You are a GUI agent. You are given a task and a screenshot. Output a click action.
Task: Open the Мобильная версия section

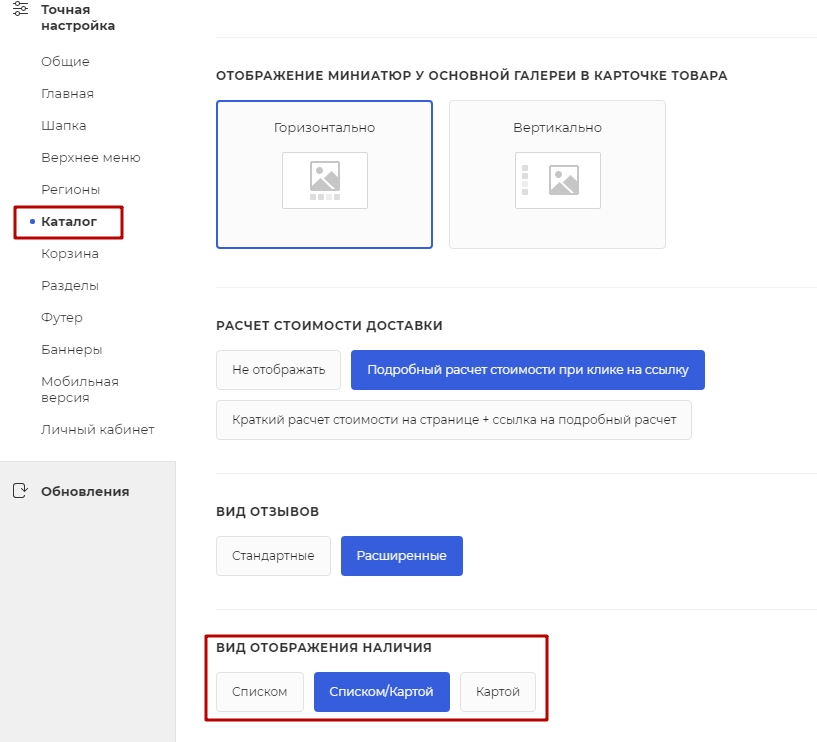tap(80, 389)
